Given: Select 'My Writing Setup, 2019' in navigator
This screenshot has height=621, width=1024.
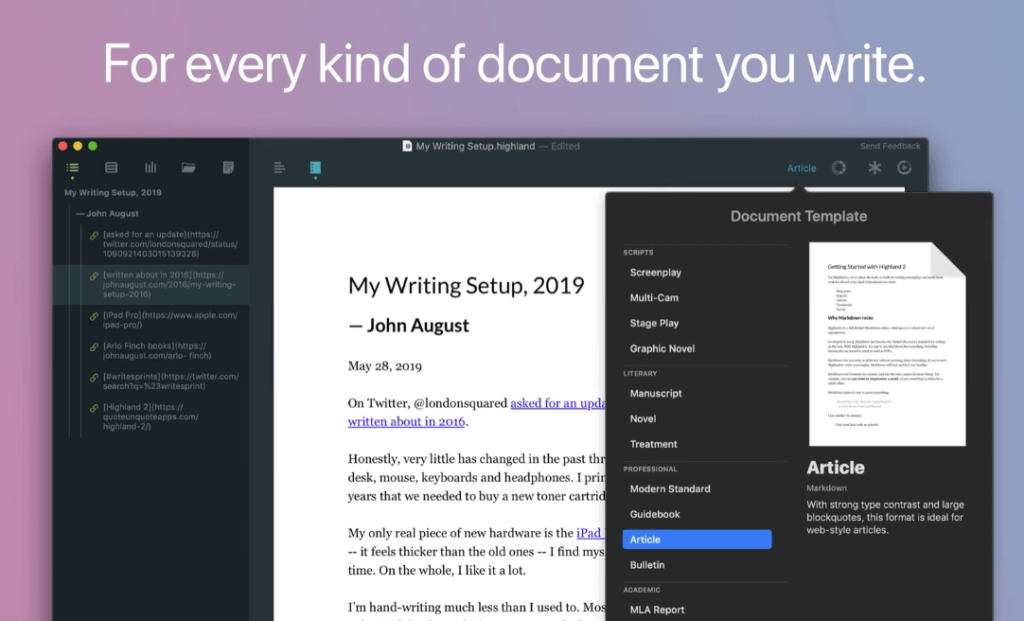Looking at the screenshot, I should [113, 193].
